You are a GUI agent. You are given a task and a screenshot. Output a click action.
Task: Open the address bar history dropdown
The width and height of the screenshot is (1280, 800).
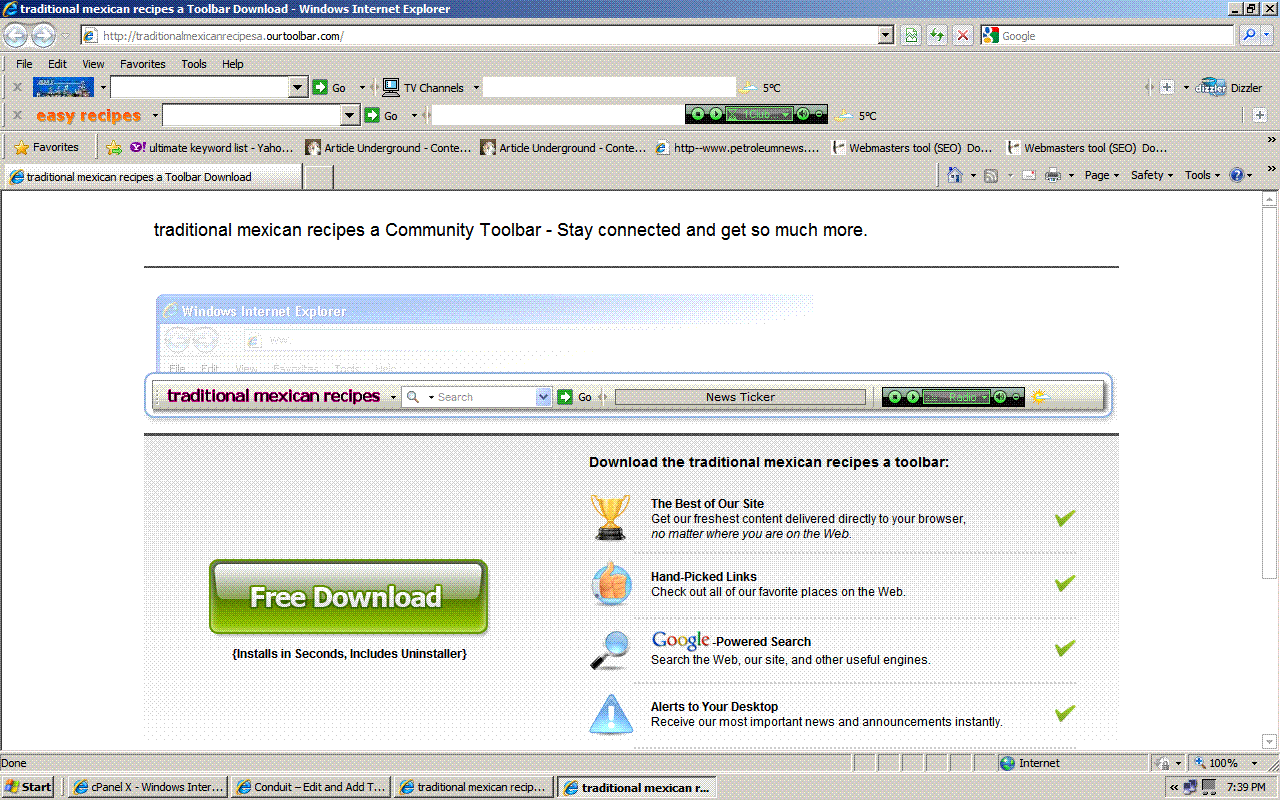[886, 36]
